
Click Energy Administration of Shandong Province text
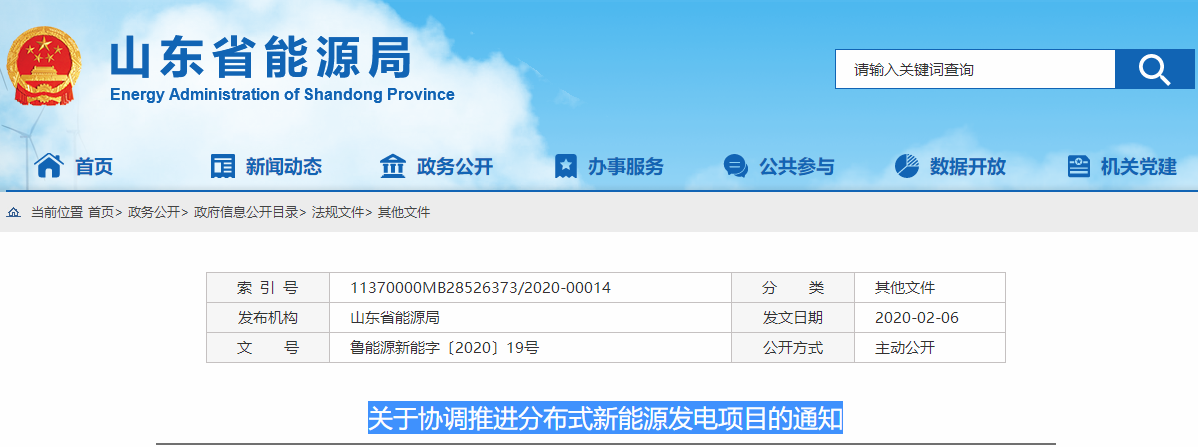282,95
